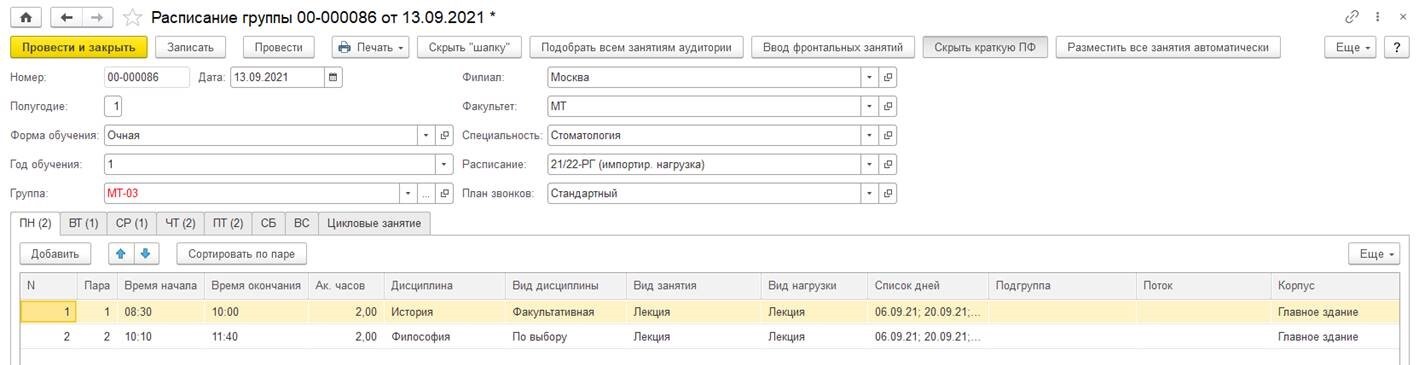Open Филиал Москва record with open icon
Viewport: 1425px width, 365px height.
(x=888, y=77)
